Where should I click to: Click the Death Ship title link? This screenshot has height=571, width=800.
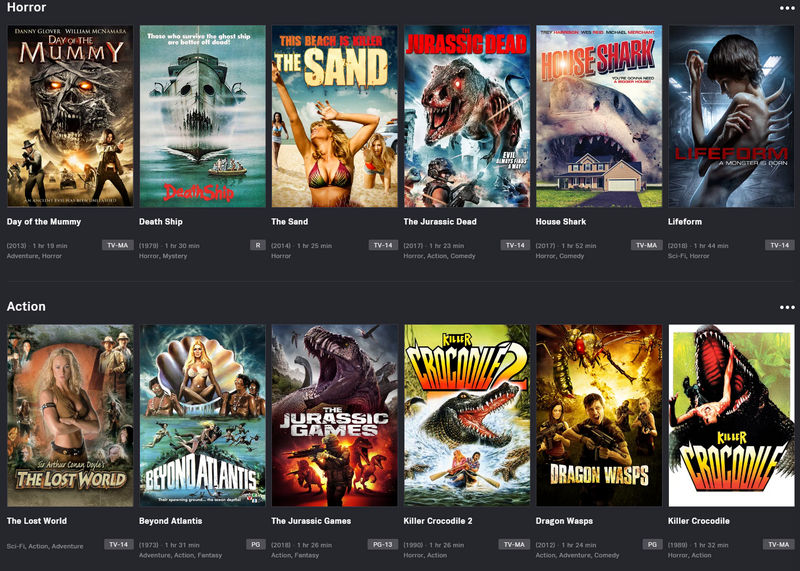pos(161,221)
